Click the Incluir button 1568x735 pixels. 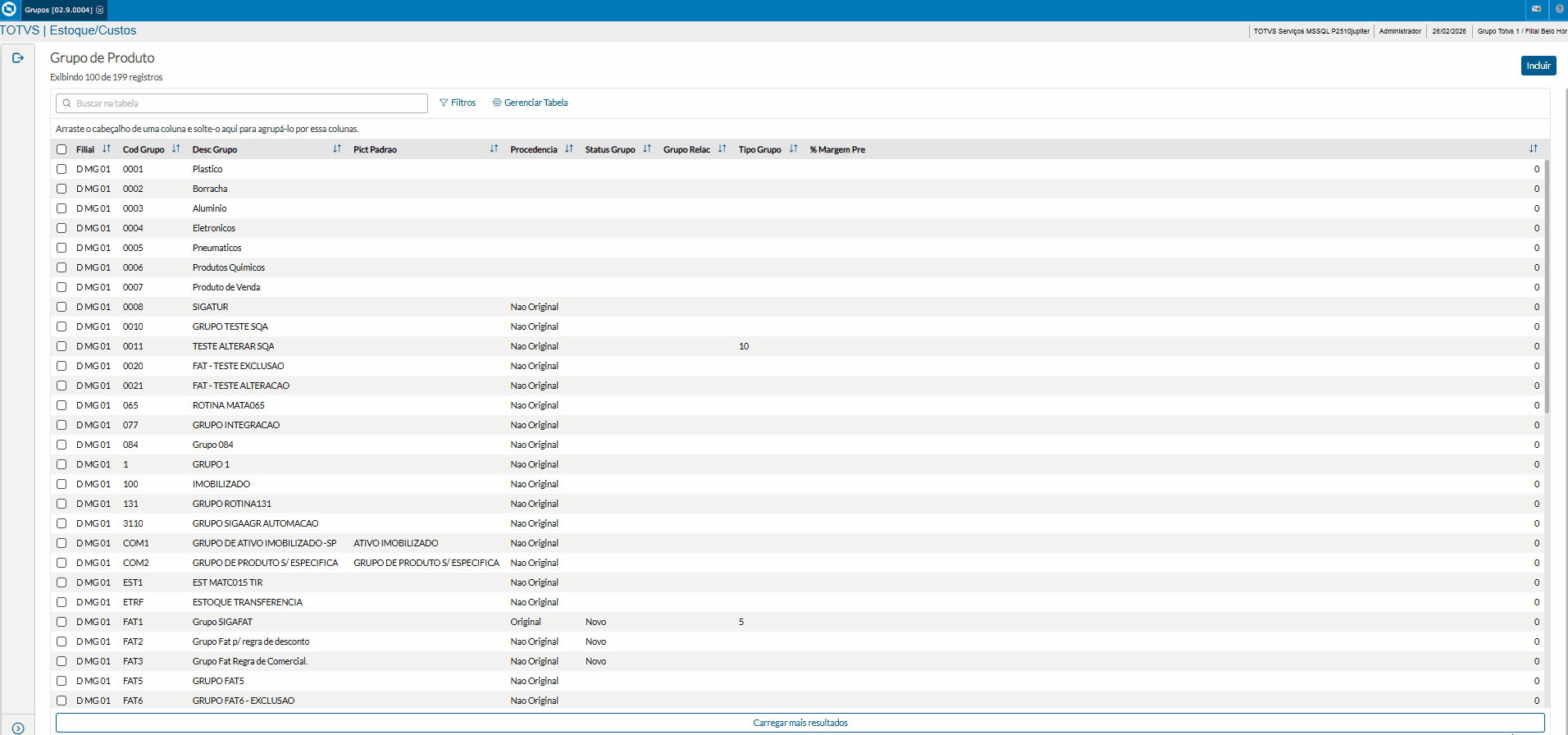[1538, 66]
